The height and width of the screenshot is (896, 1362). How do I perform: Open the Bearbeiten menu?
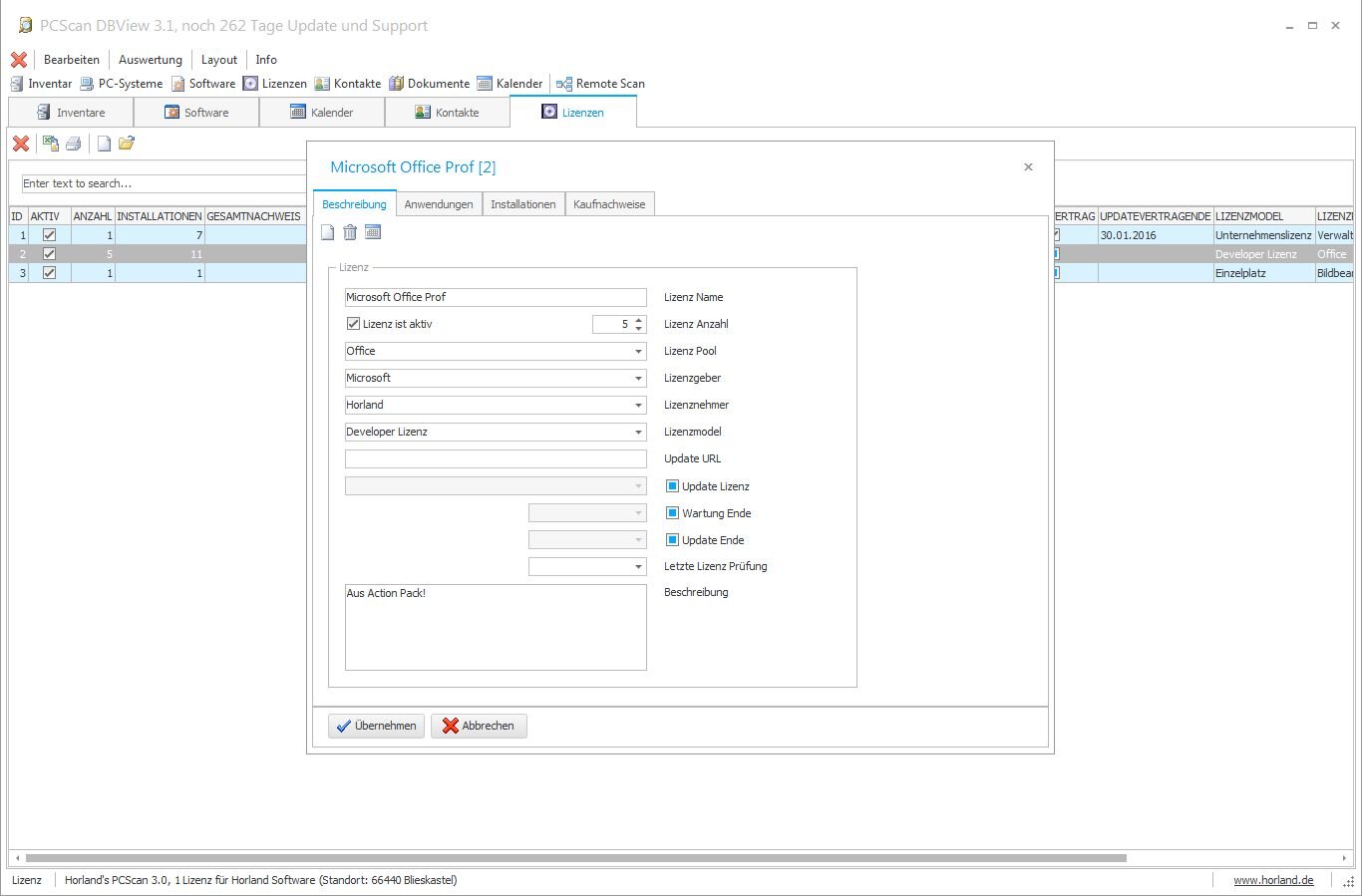tap(72, 60)
